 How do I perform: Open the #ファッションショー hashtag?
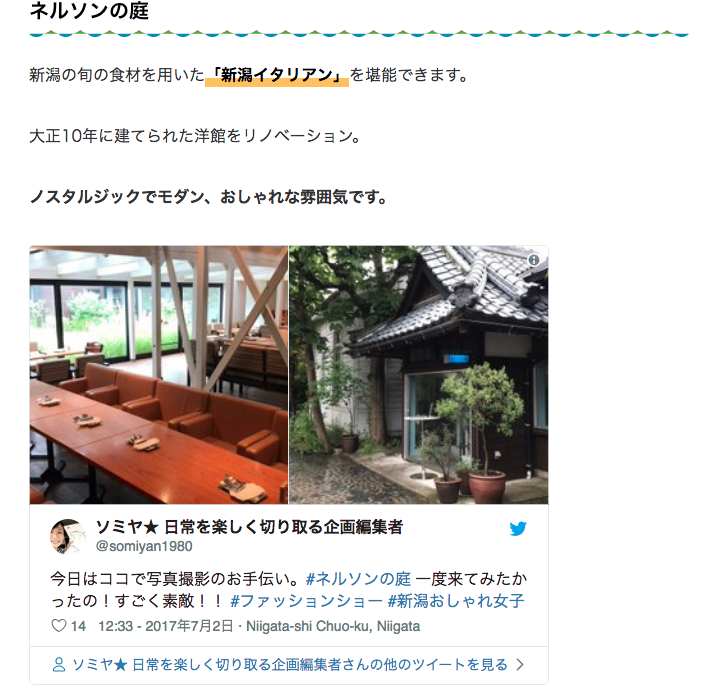[306, 601]
